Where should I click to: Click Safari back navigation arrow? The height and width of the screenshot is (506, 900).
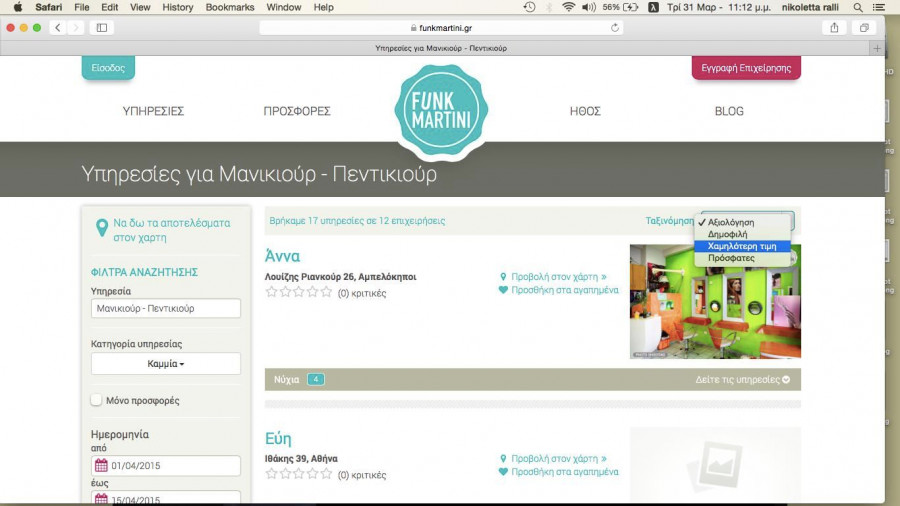point(56,27)
